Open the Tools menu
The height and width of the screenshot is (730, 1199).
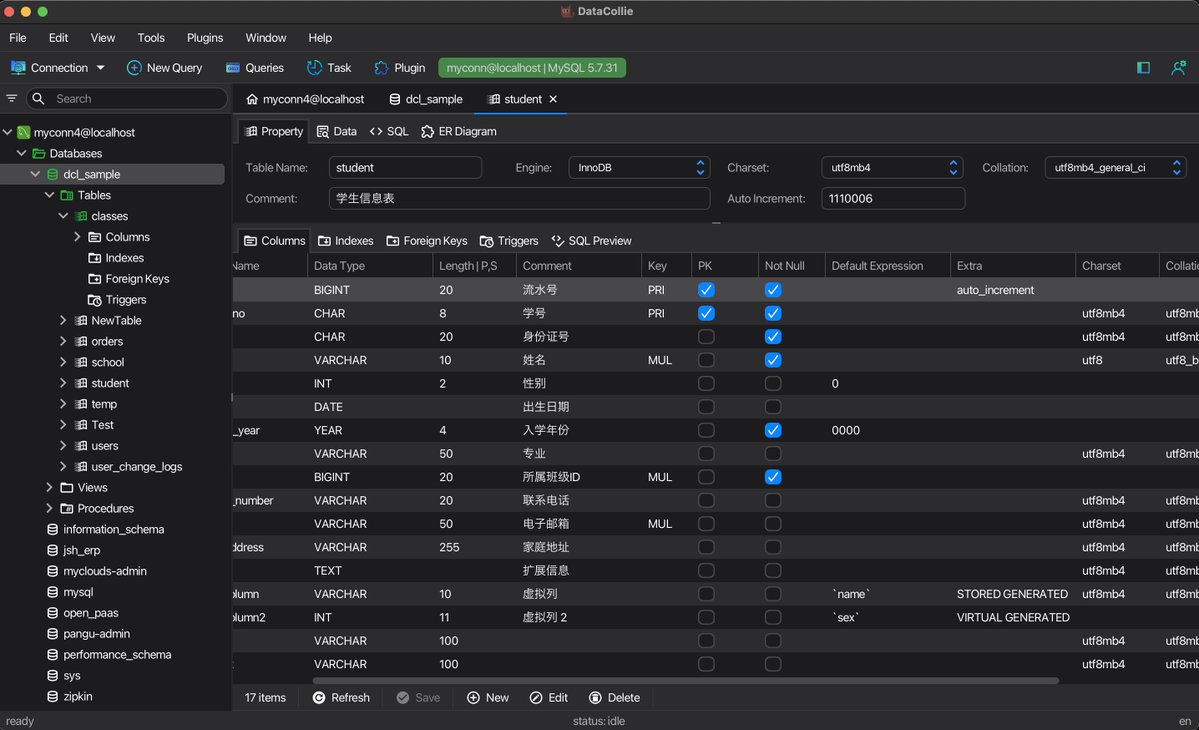pos(151,37)
